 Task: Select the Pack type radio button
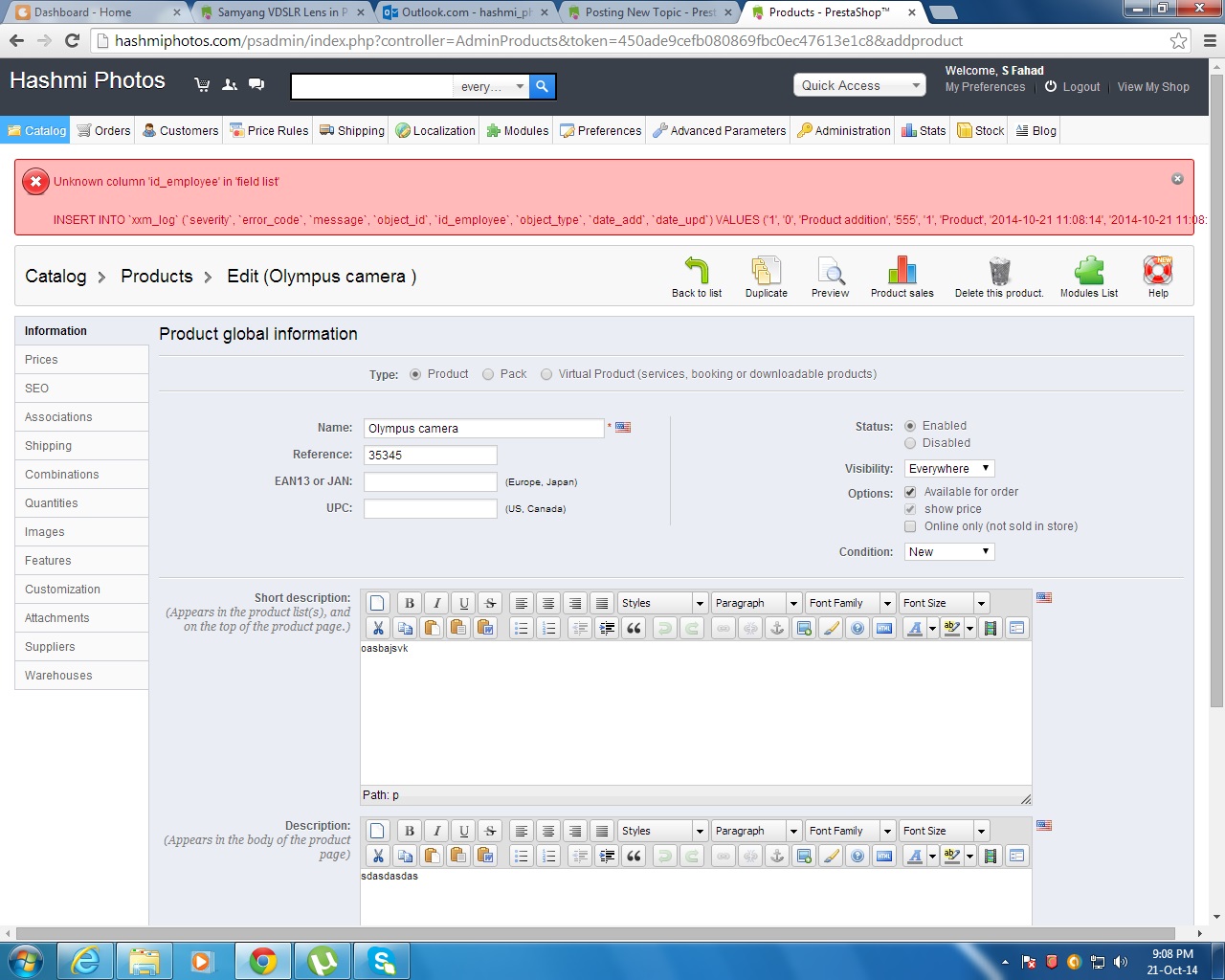click(488, 374)
